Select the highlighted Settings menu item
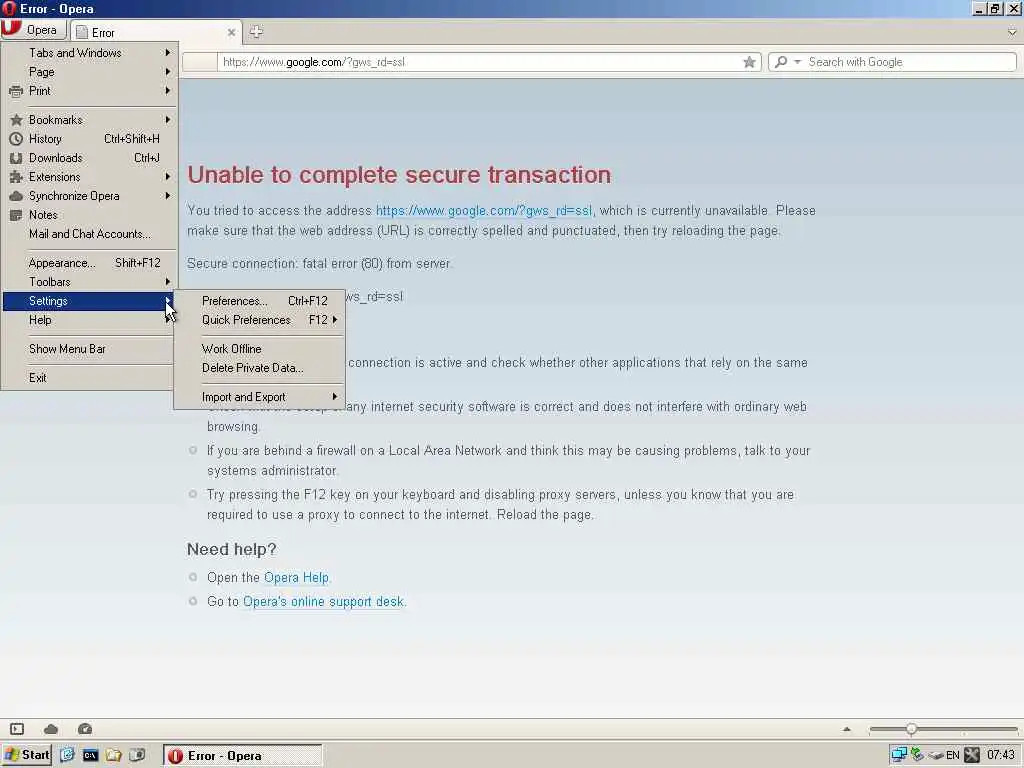The height and width of the screenshot is (768, 1024). click(x=89, y=300)
